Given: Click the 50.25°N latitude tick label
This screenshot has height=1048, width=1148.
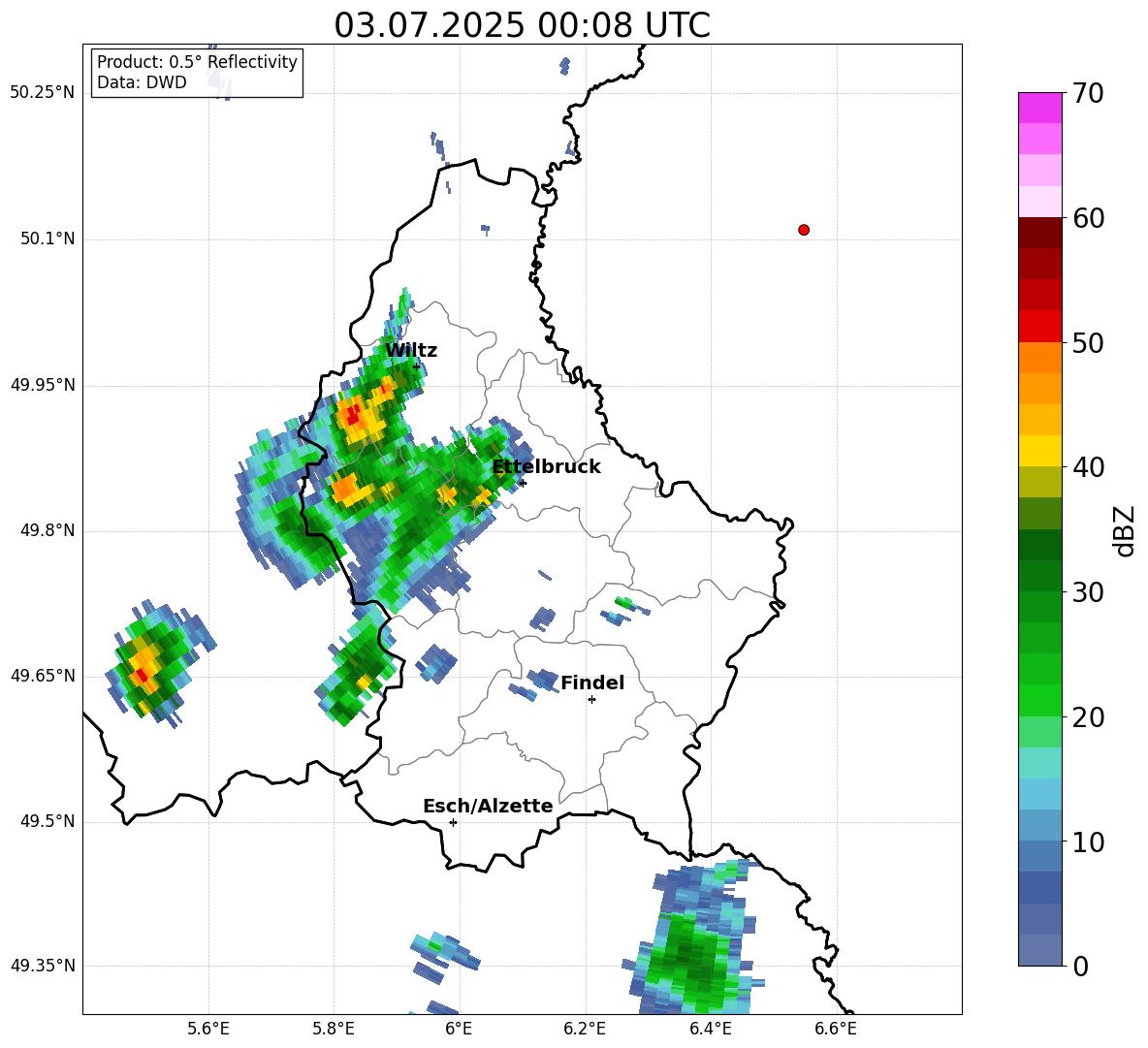Looking at the screenshot, I should [43, 93].
